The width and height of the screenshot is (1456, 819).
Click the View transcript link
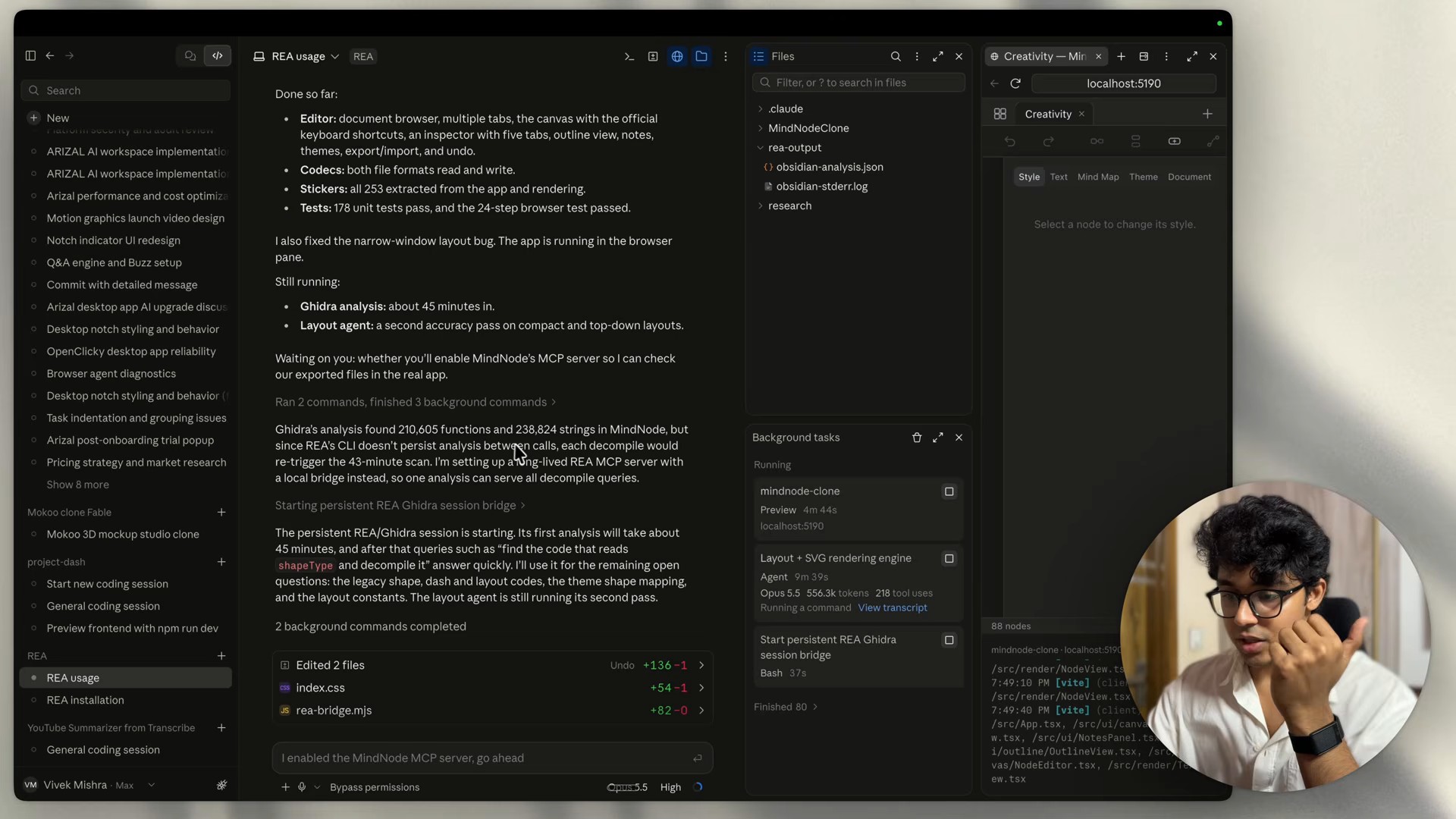click(x=893, y=608)
